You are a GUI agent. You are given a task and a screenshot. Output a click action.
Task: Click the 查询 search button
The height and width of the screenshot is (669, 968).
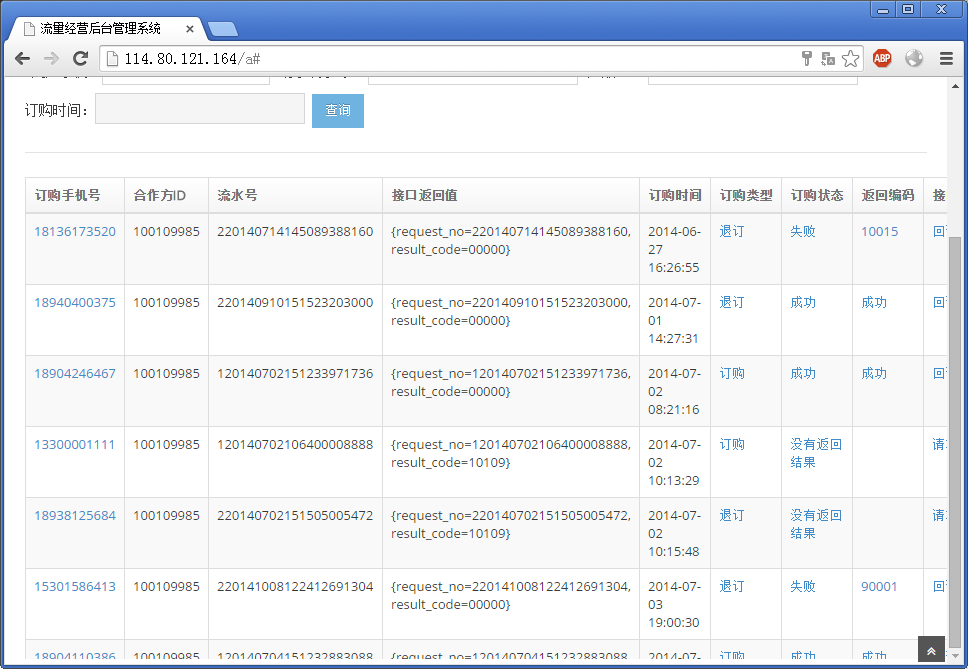(x=338, y=110)
